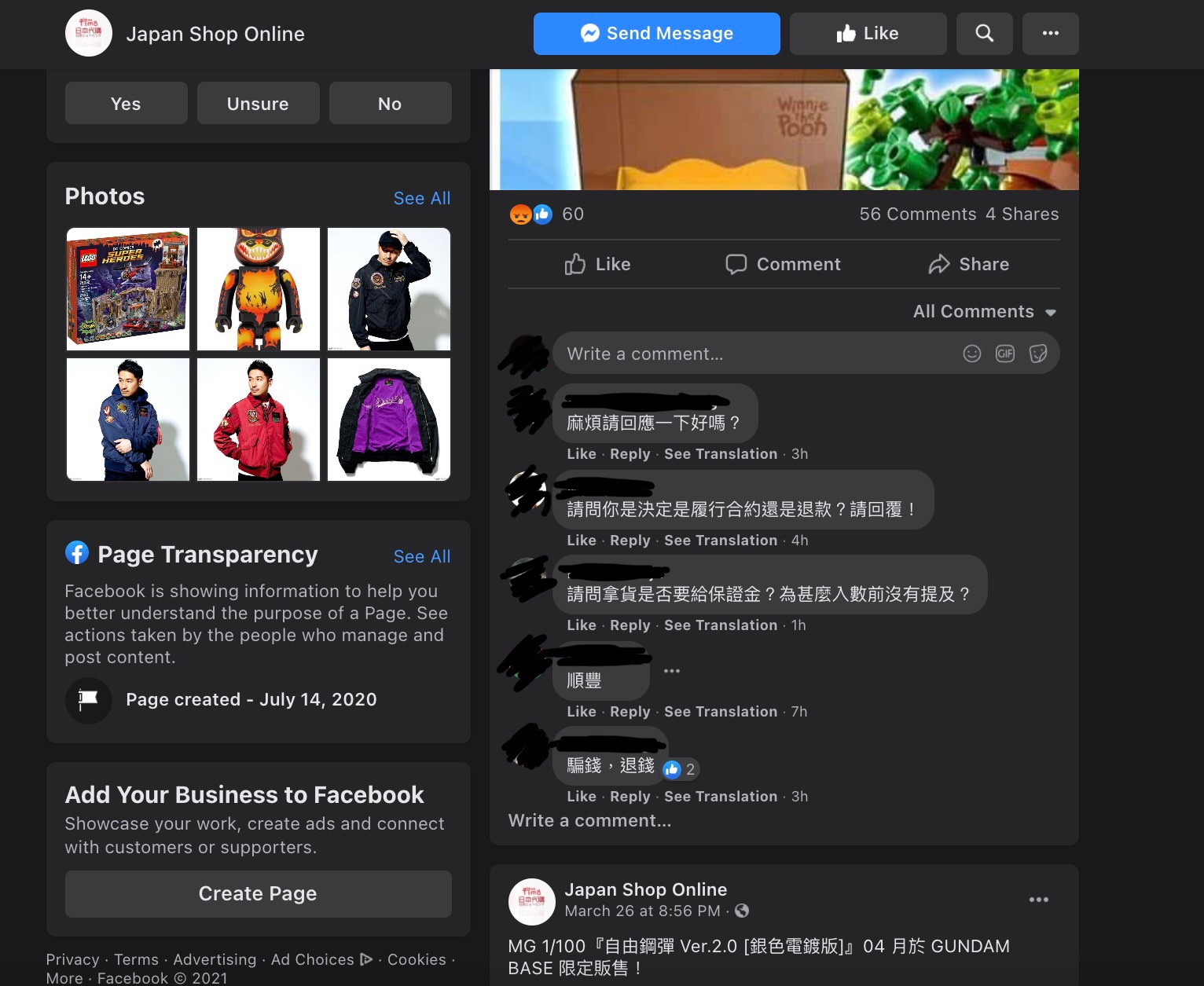Open the emoji picker in comment box
The height and width of the screenshot is (986, 1204).
click(x=972, y=354)
